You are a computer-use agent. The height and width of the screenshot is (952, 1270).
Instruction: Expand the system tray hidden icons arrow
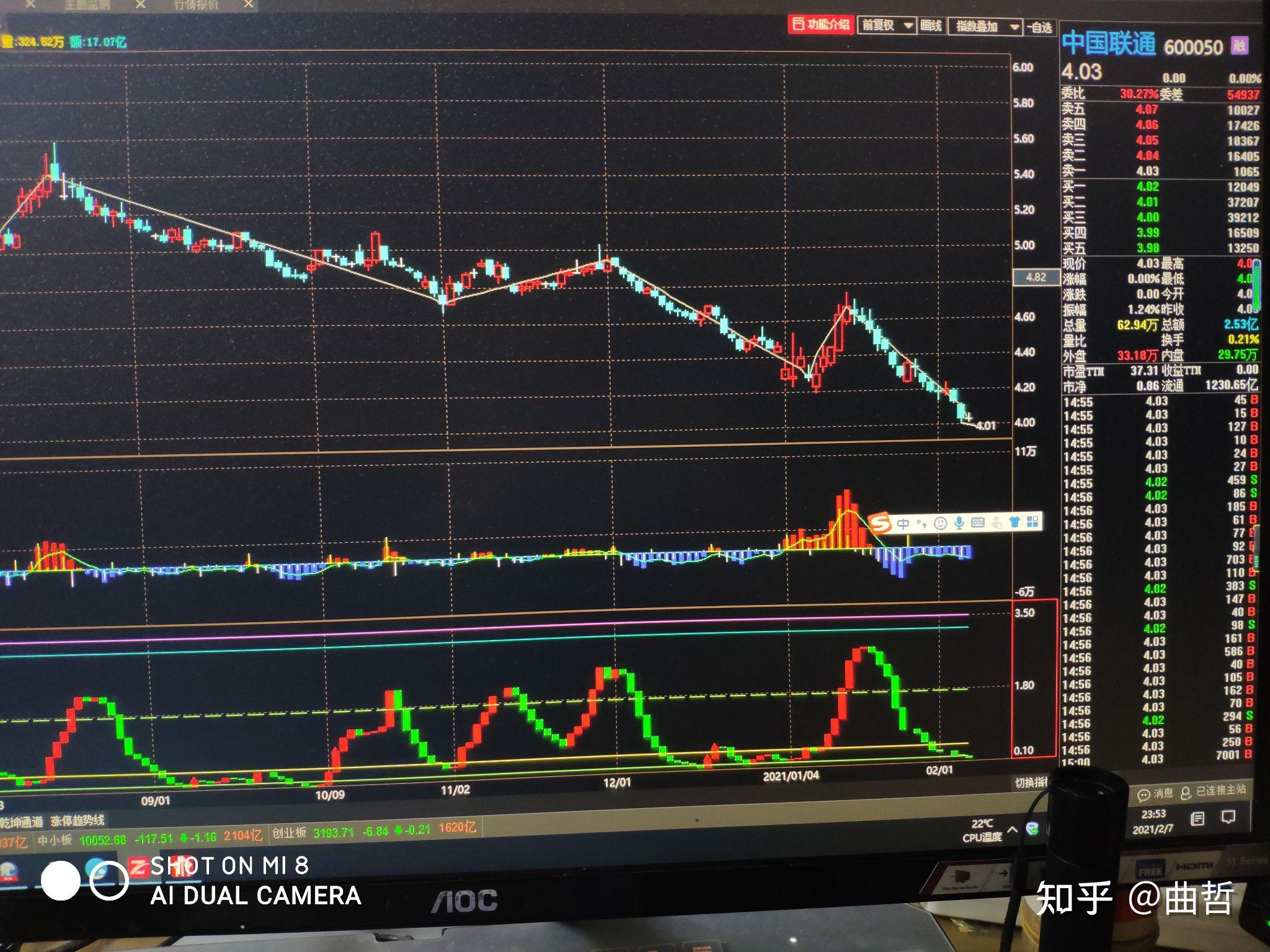pos(1013,829)
